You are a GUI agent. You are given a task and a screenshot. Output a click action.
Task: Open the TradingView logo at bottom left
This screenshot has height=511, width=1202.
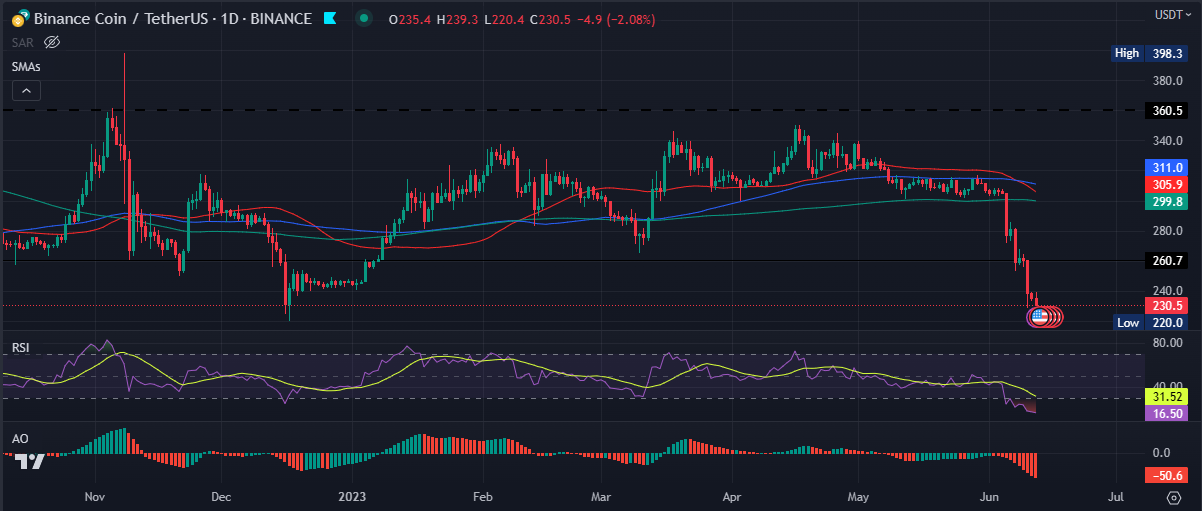(30, 460)
